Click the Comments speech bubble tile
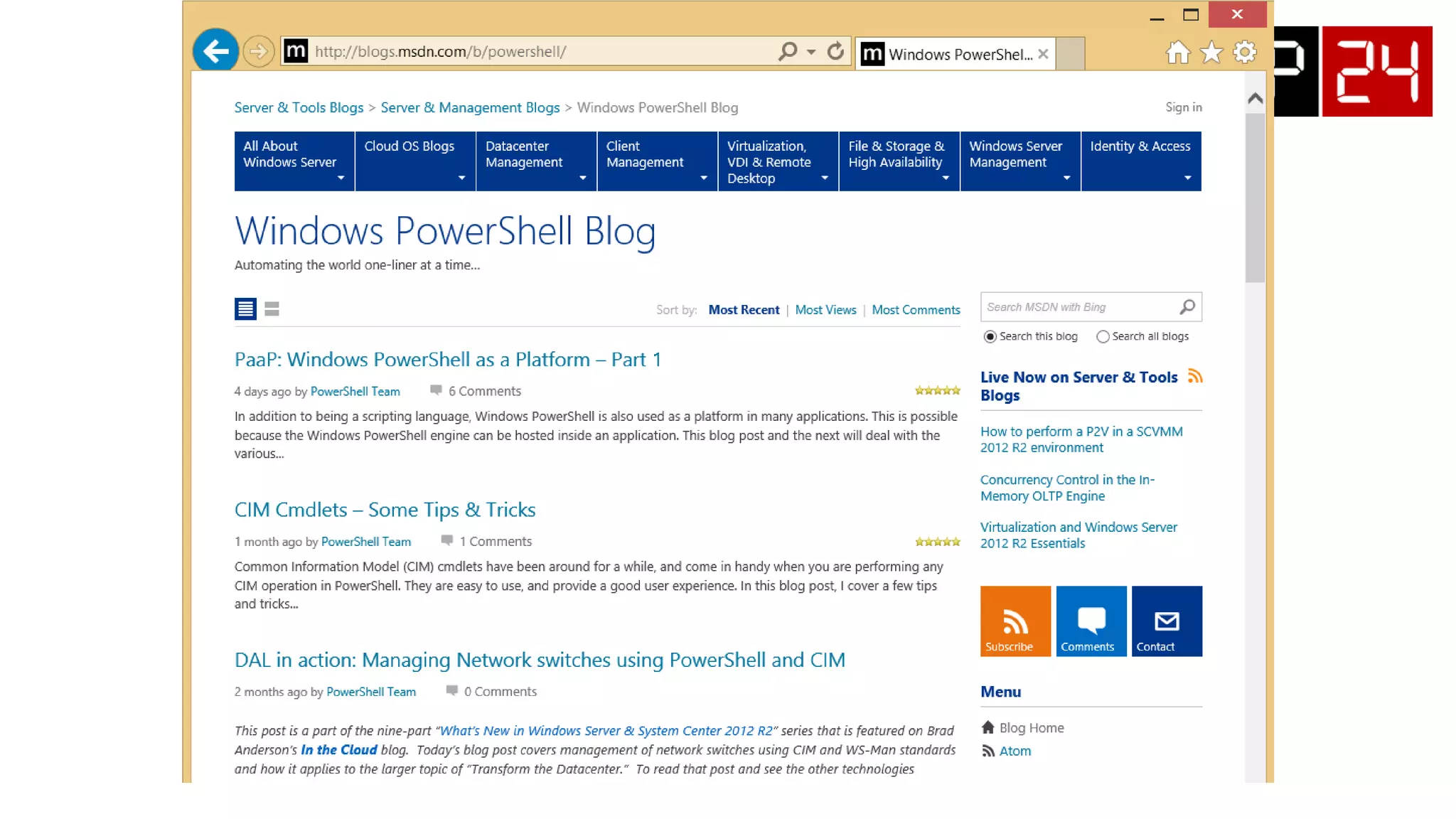 click(x=1091, y=621)
